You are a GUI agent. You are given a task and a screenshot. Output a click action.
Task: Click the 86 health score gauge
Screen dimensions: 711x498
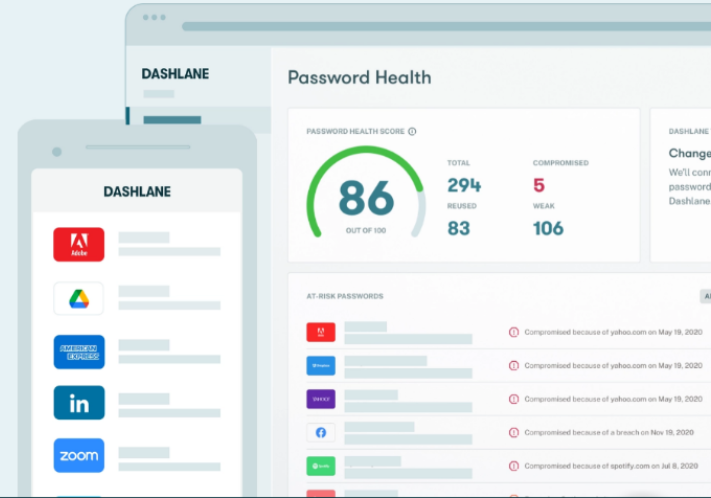[366, 198]
